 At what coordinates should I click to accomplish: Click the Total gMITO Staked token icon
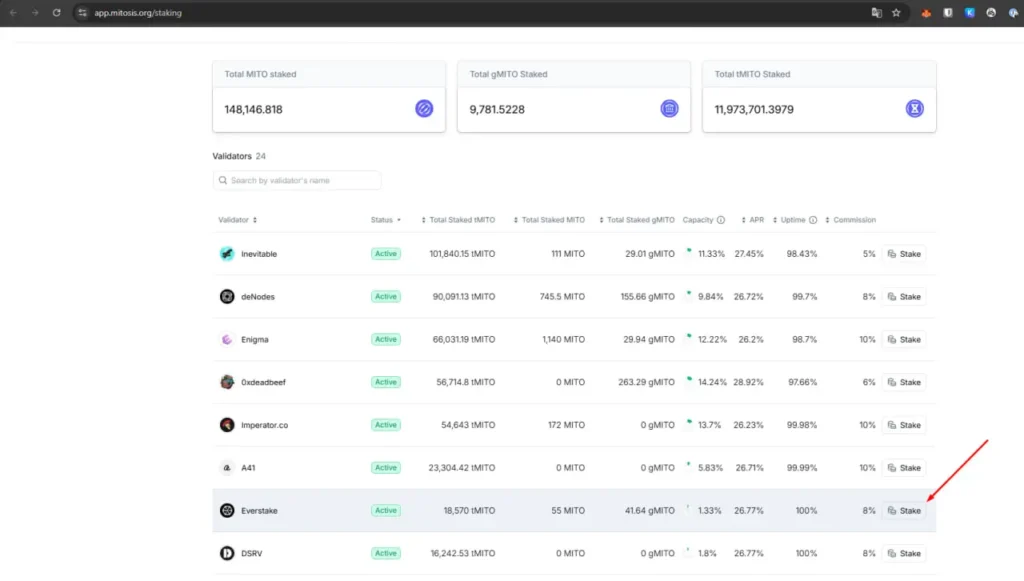coord(669,108)
